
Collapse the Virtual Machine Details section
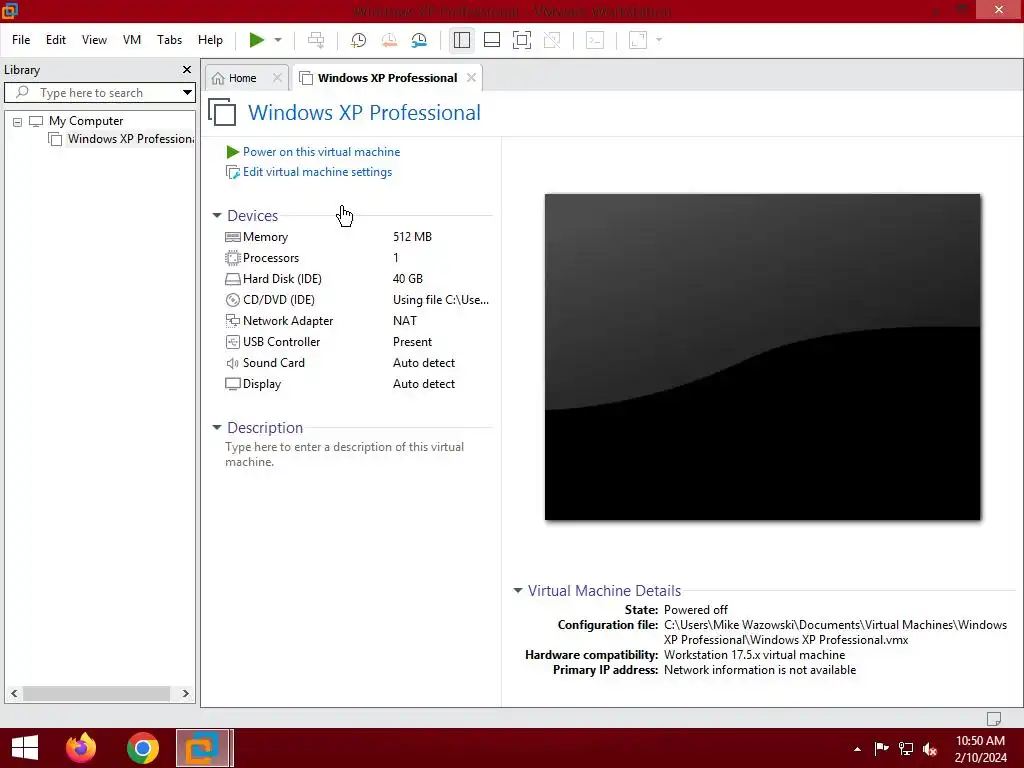coord(518,590)
